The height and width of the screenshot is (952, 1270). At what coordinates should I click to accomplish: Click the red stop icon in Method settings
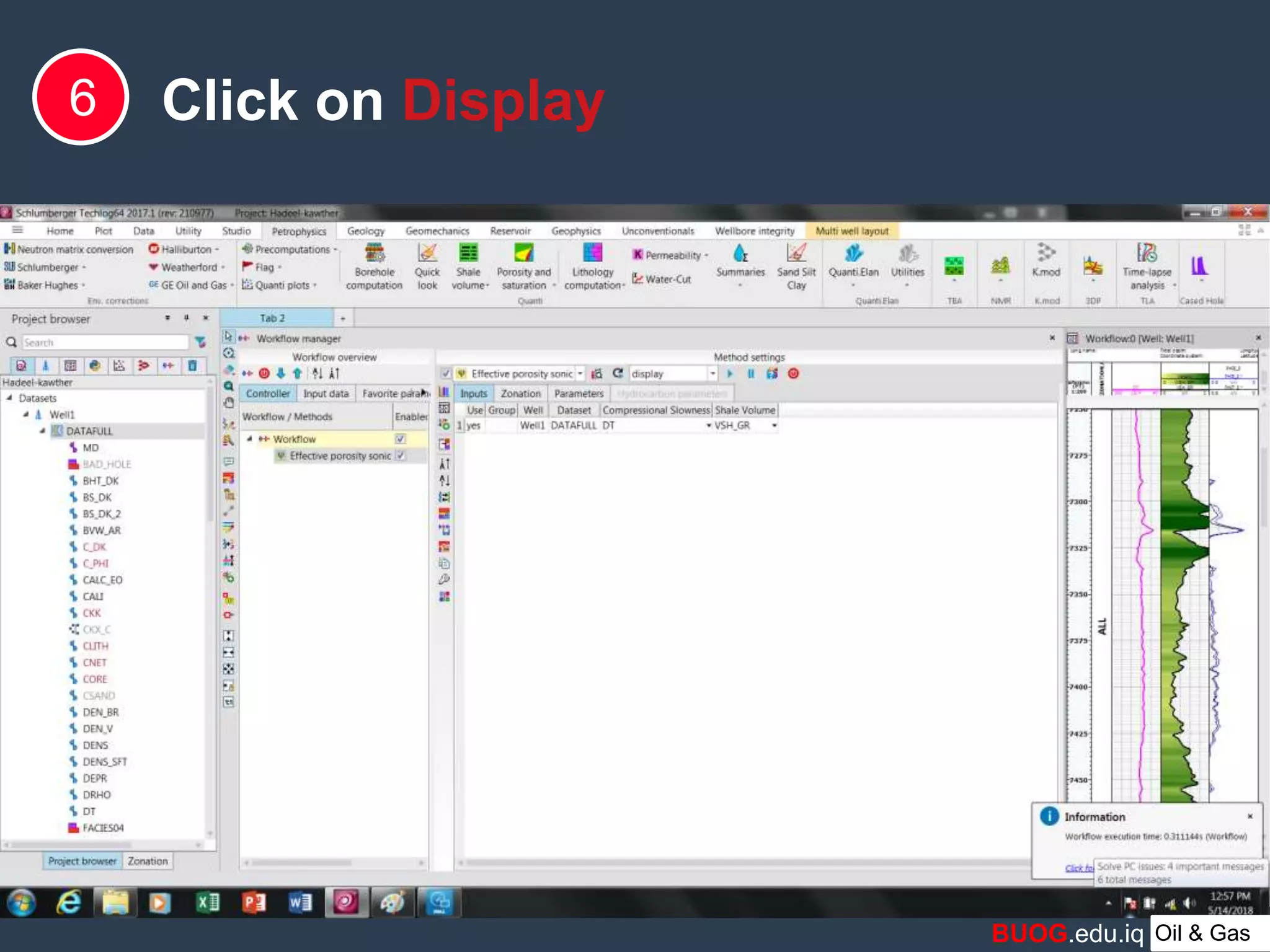[x=793, y=373]
